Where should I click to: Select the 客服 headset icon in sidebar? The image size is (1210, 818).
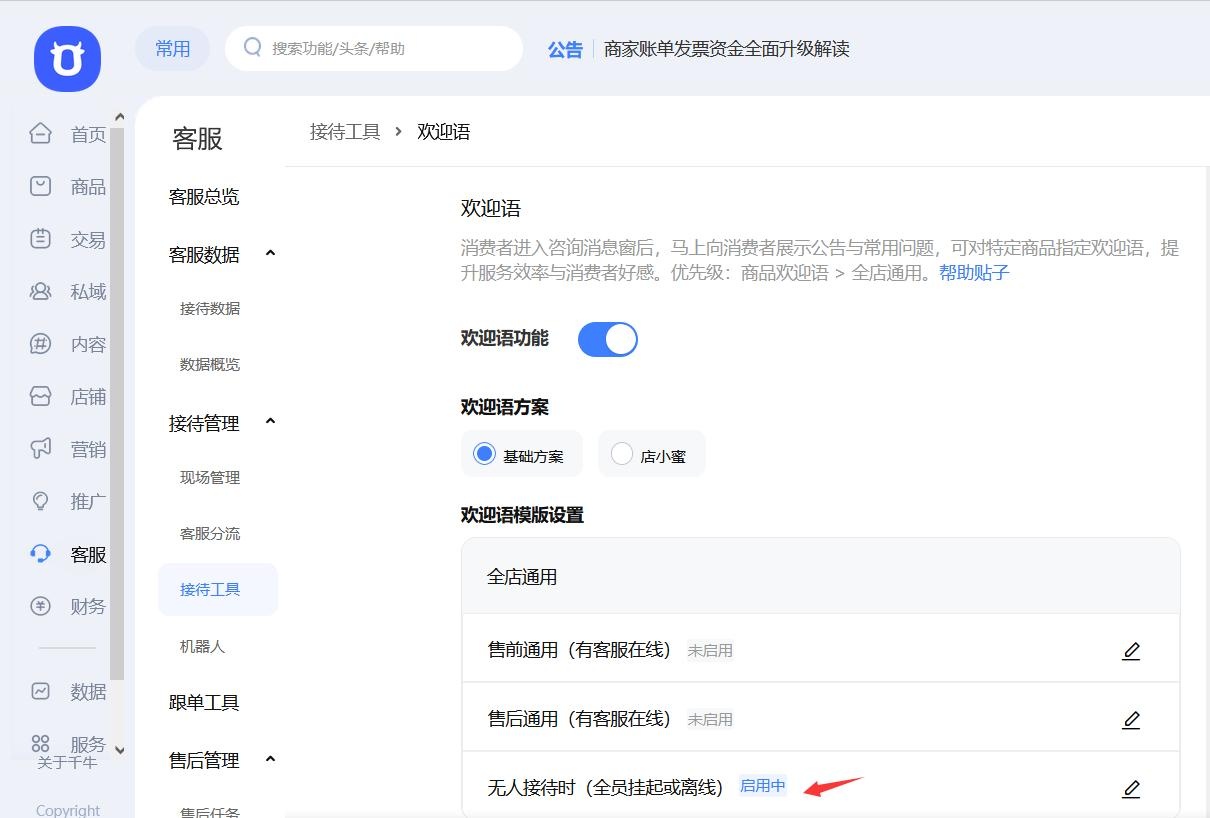tap(40, 554)
